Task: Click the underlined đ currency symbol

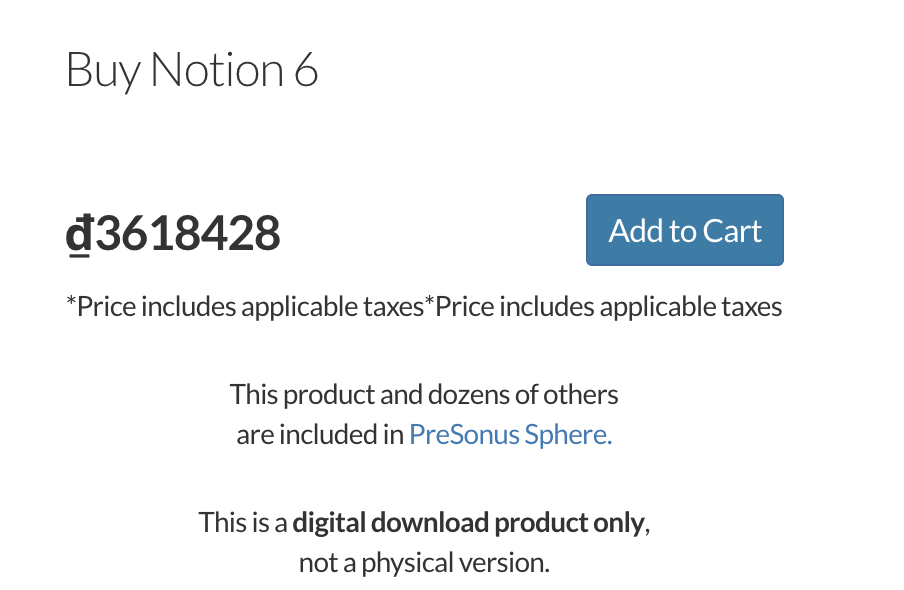Action: [x=79, y=234]
